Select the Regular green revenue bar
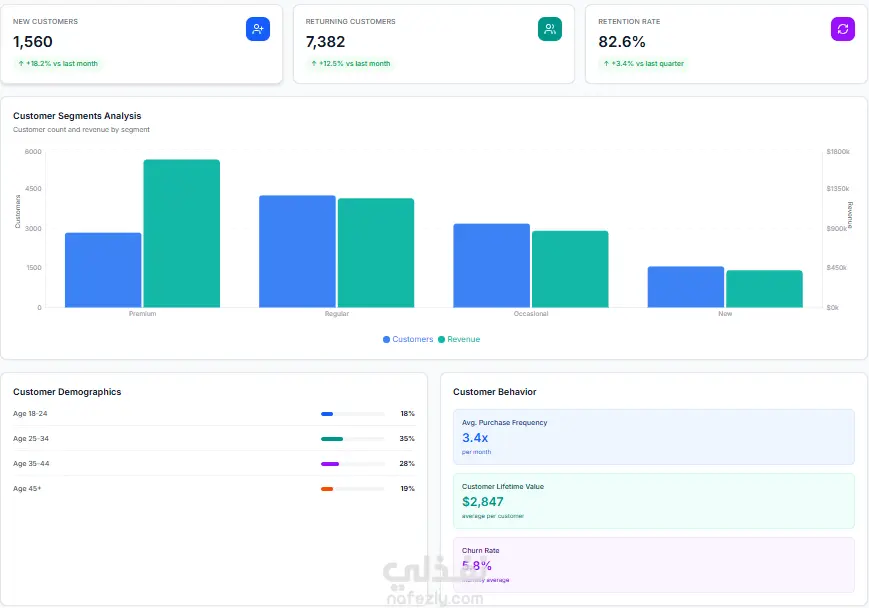This screenshot has height=608, width=869. click(x=376, y=253)
